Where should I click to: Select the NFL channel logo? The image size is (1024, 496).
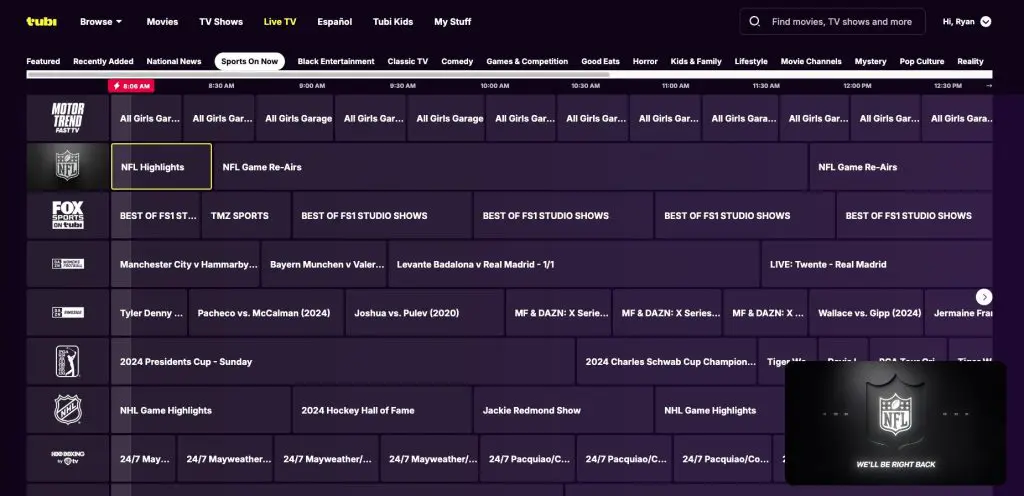tap(68, 166)
